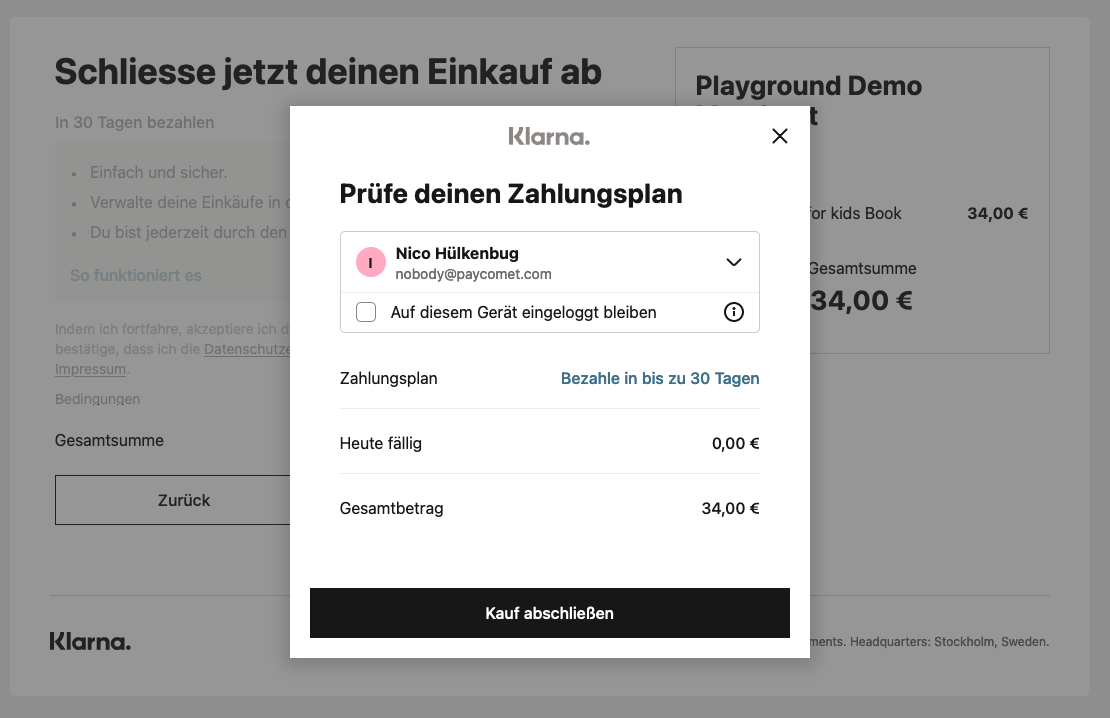Viewport: 1110px width, 718px height.
Task: Click the 'Gesamtbetrag' 34,00 € amount
Action: point(730,508)
